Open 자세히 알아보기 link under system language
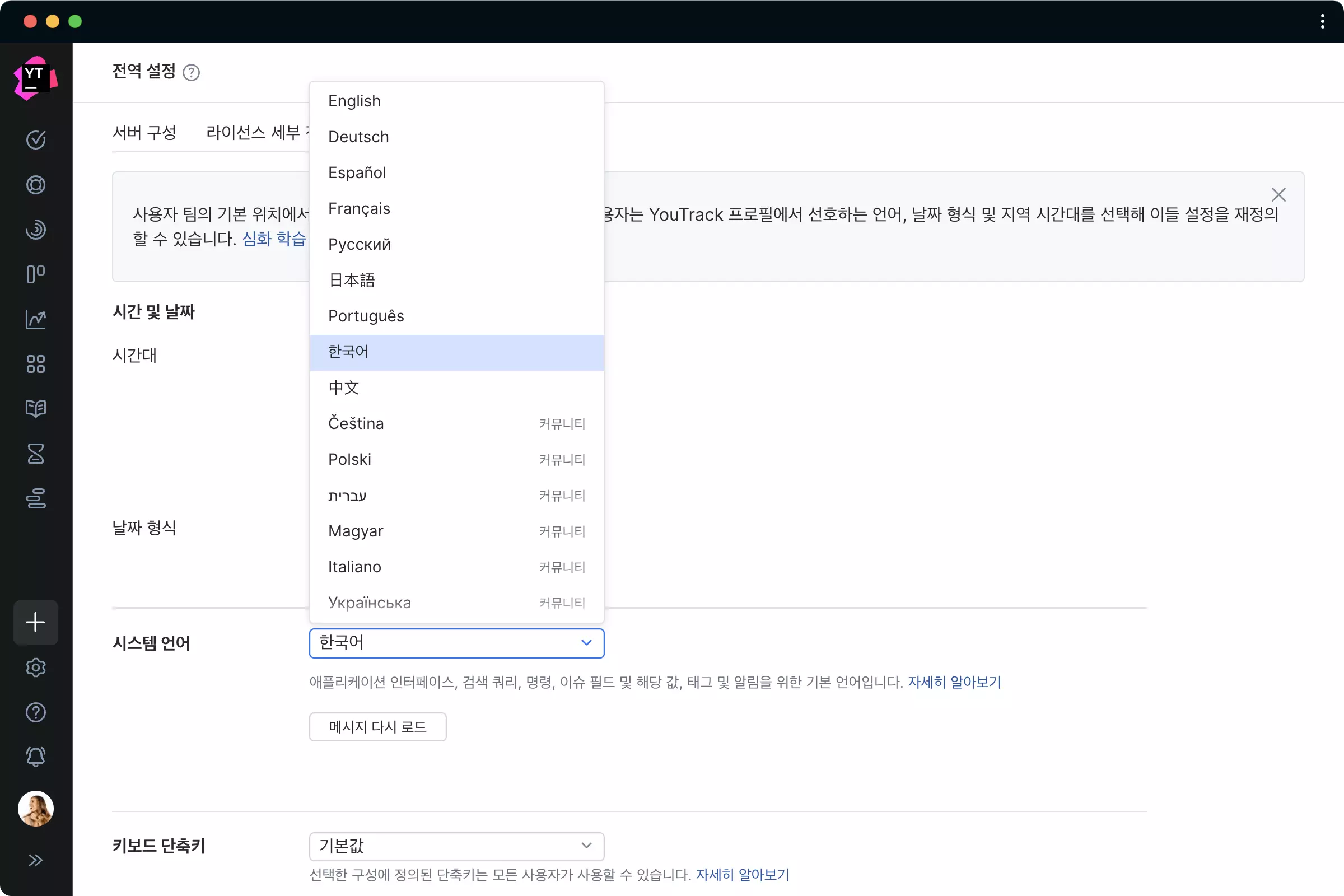 954,682
